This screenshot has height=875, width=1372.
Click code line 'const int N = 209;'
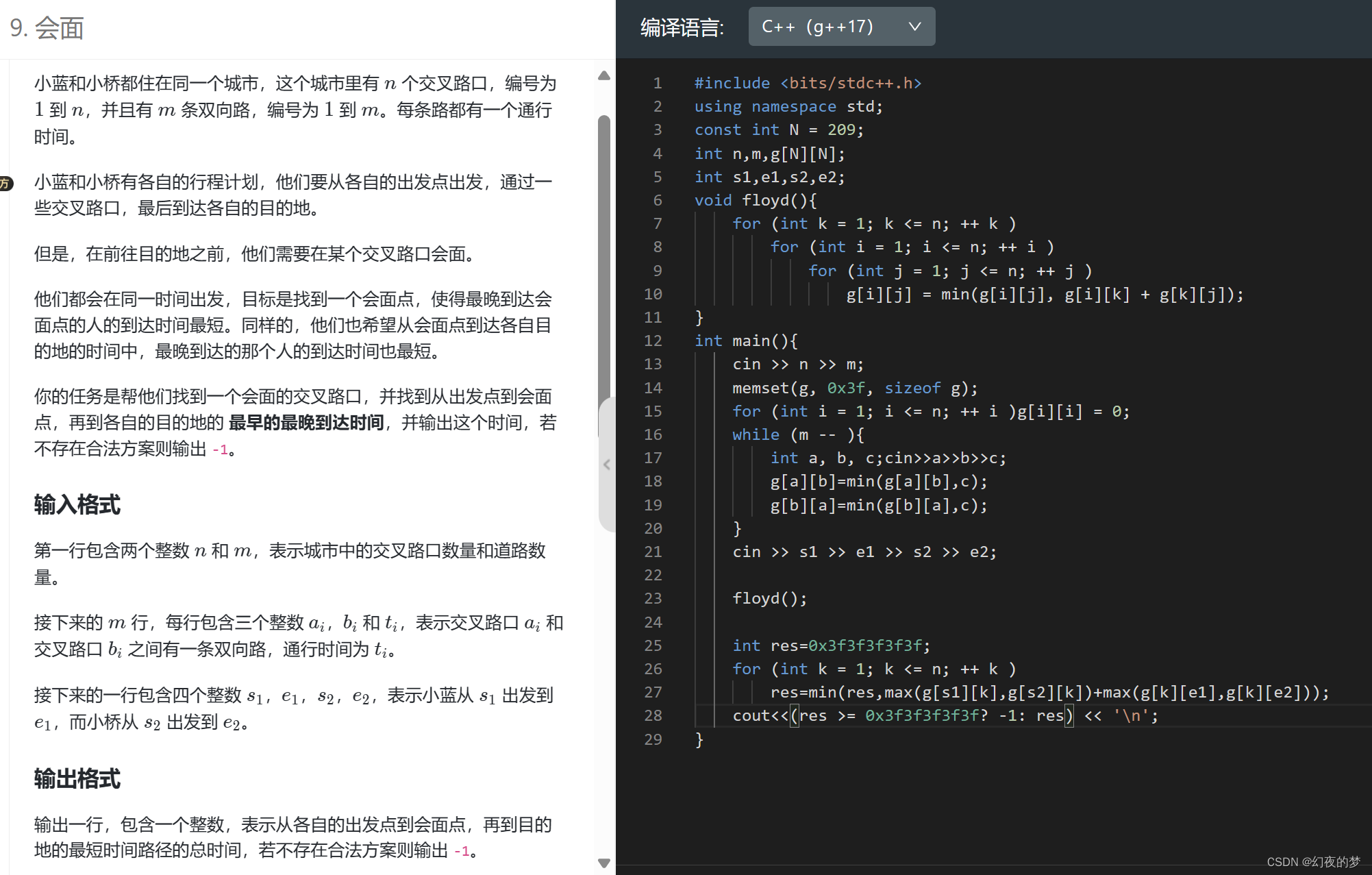click(x=779, y=130)
